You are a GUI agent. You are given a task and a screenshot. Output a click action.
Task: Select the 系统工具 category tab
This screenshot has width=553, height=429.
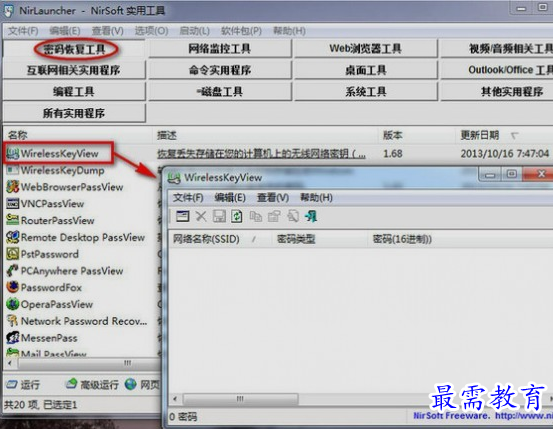(366, 92)
